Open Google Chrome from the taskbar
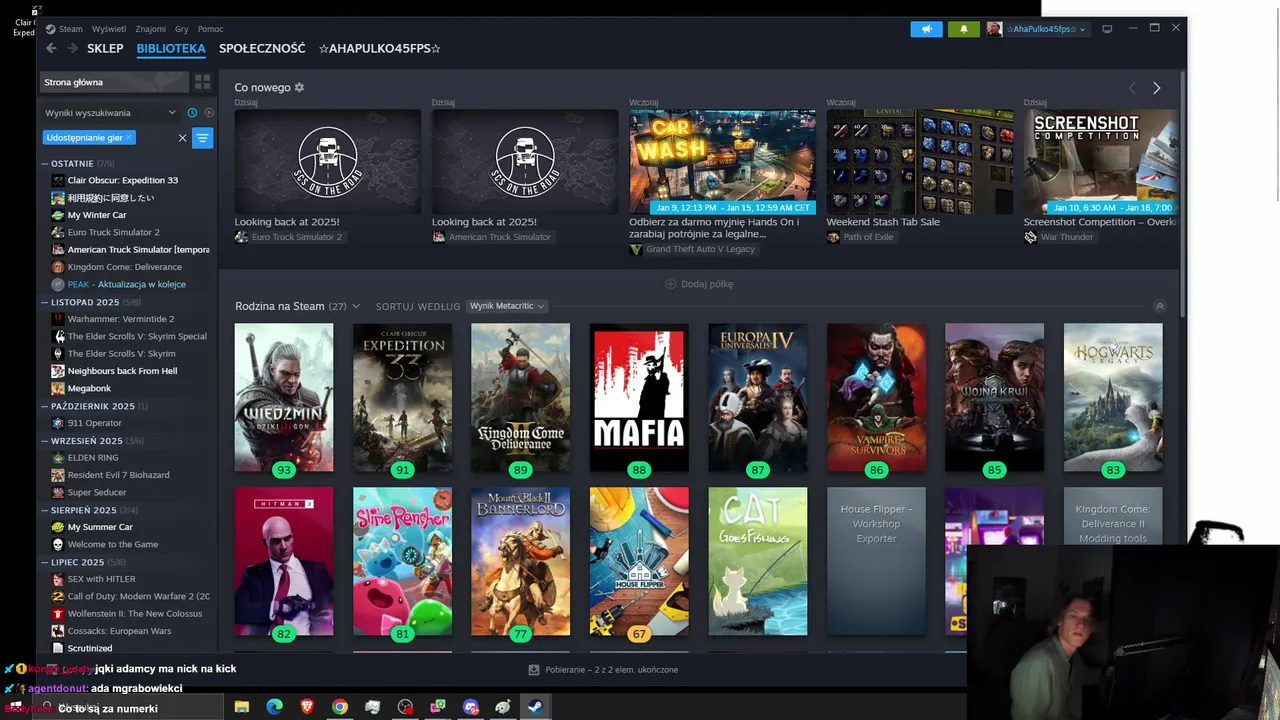This screenshot has height=720, width=1280. 340,707
